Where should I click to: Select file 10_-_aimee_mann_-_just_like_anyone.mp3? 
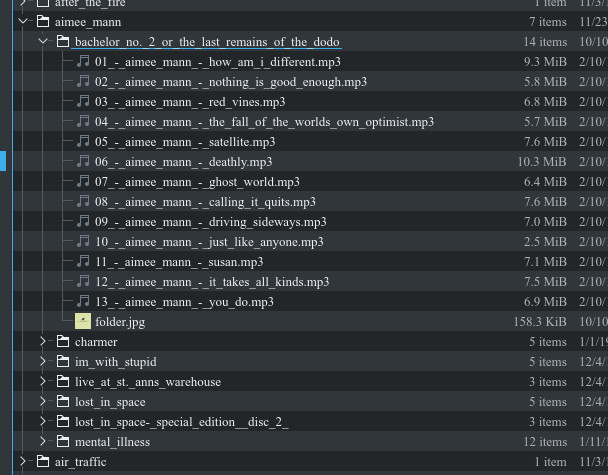pos(209,242)
